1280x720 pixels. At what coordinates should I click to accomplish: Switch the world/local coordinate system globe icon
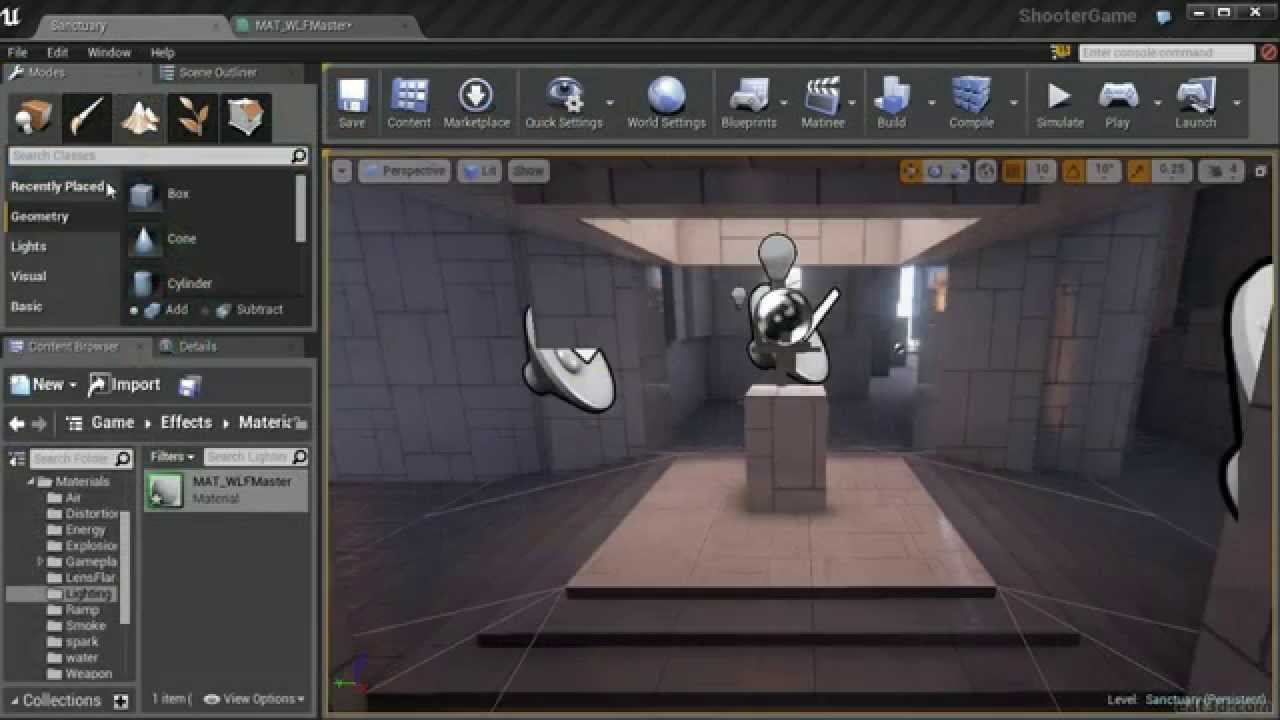[986, 171]
